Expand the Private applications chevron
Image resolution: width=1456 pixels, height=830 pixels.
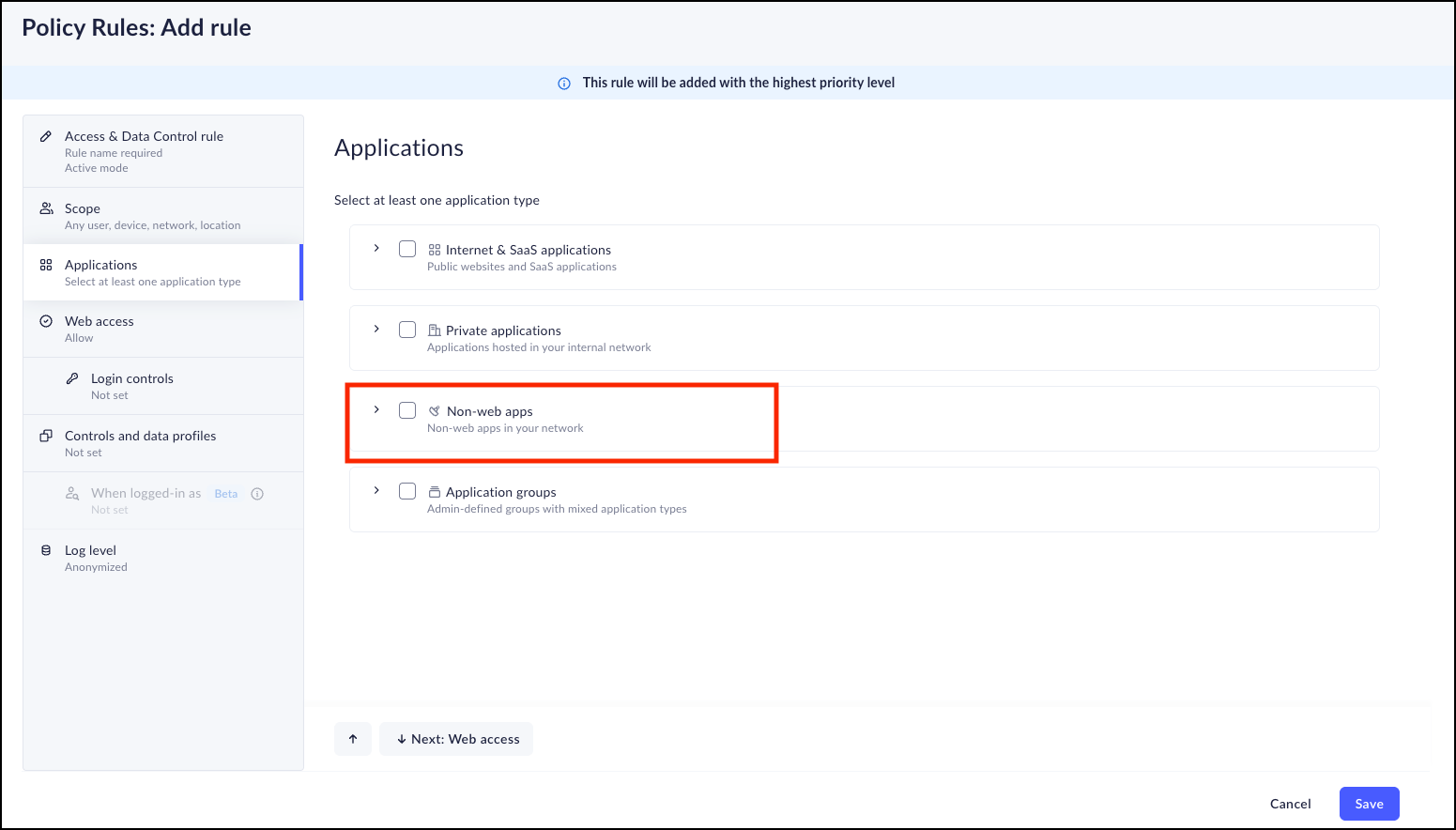tap(376, 330)
